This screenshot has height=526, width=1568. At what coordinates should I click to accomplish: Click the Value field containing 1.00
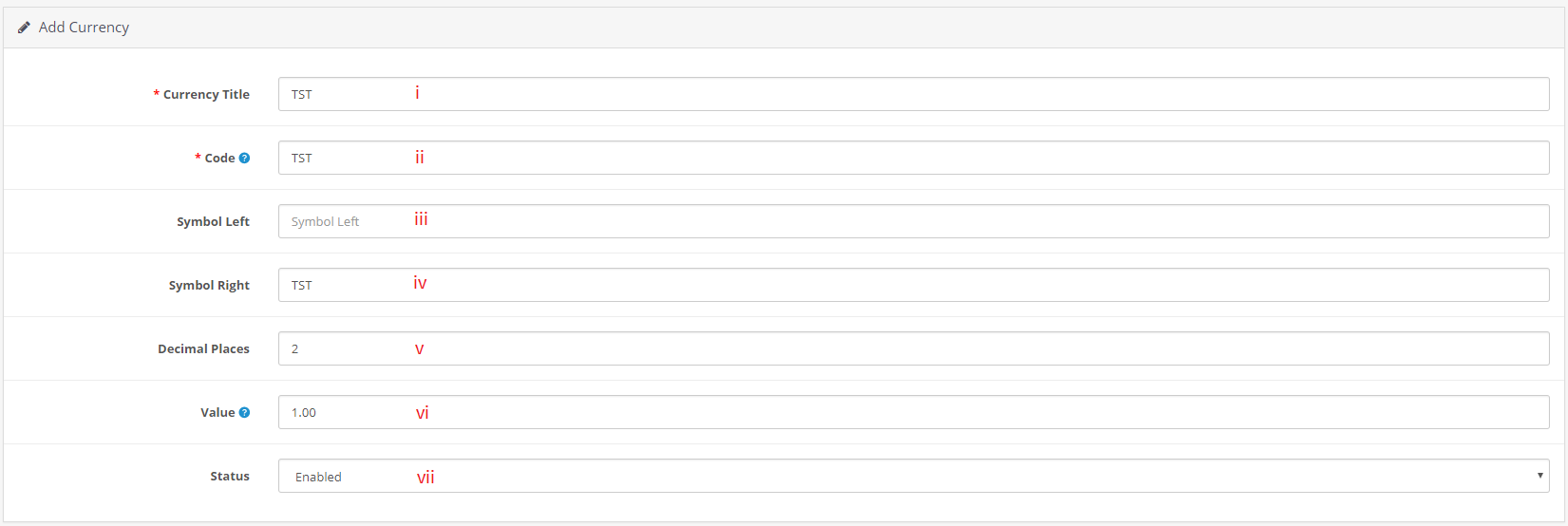912,412
